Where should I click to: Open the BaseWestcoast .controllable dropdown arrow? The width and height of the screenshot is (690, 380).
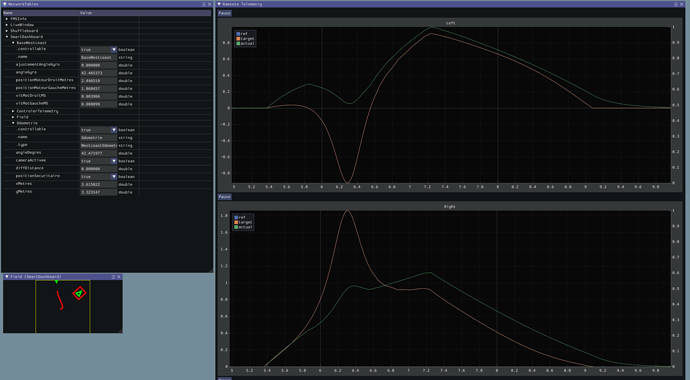click(114, 50)
